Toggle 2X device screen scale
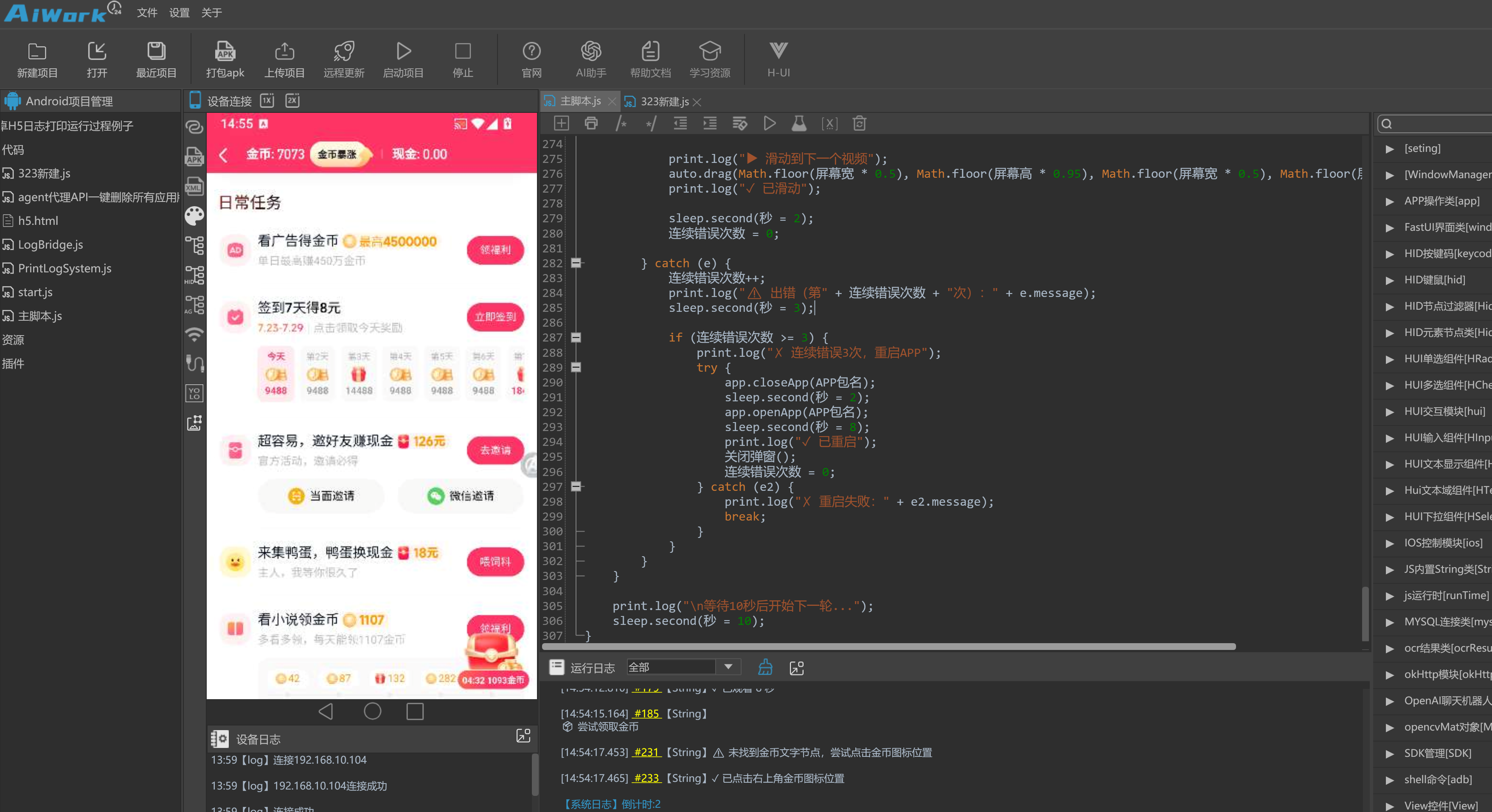The height and width of the screenshot is (812, 1492). (292, 101)
